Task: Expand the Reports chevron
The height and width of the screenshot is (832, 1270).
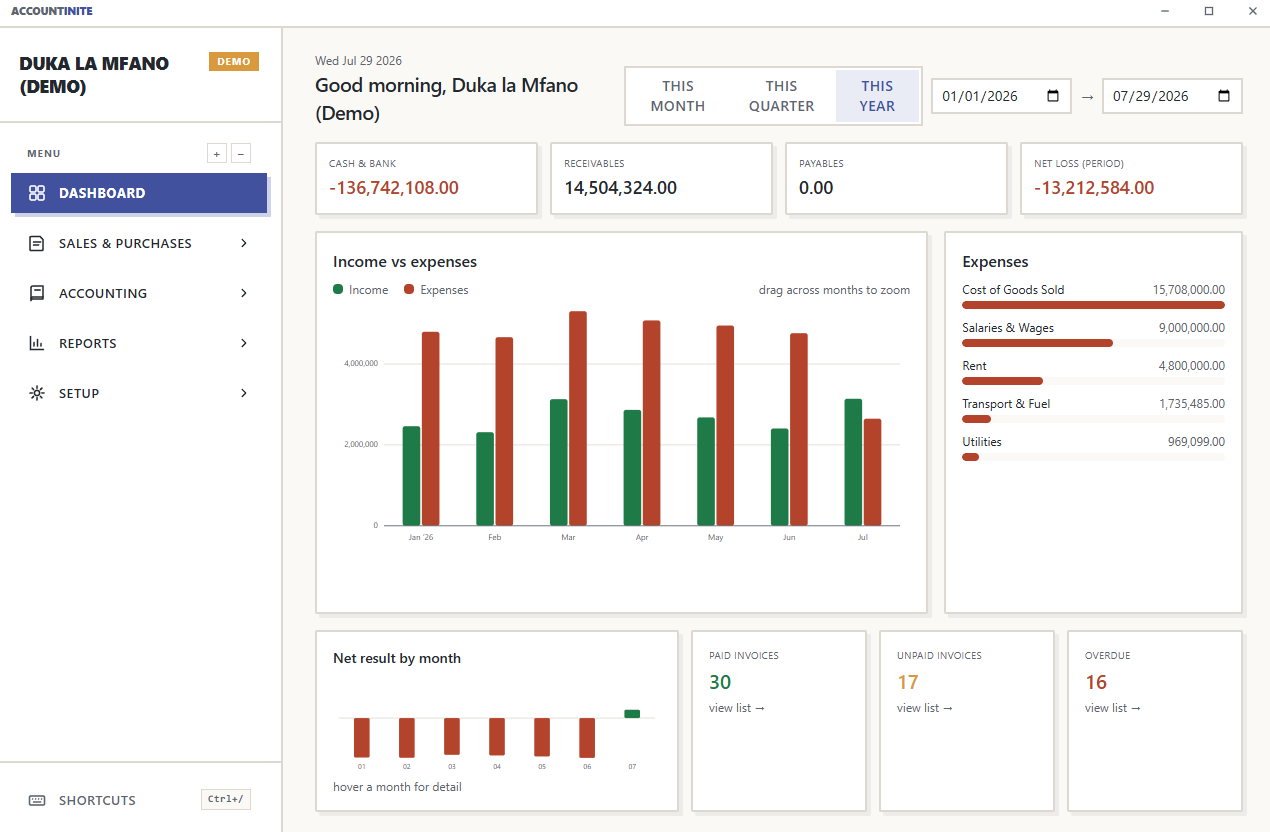Action: (x=244, y=343)
